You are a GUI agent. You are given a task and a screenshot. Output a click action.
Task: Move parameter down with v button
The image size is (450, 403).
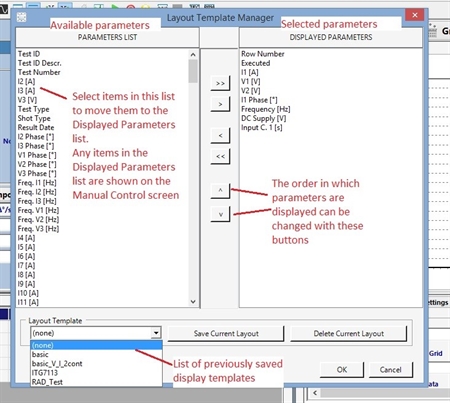[220, 214]
